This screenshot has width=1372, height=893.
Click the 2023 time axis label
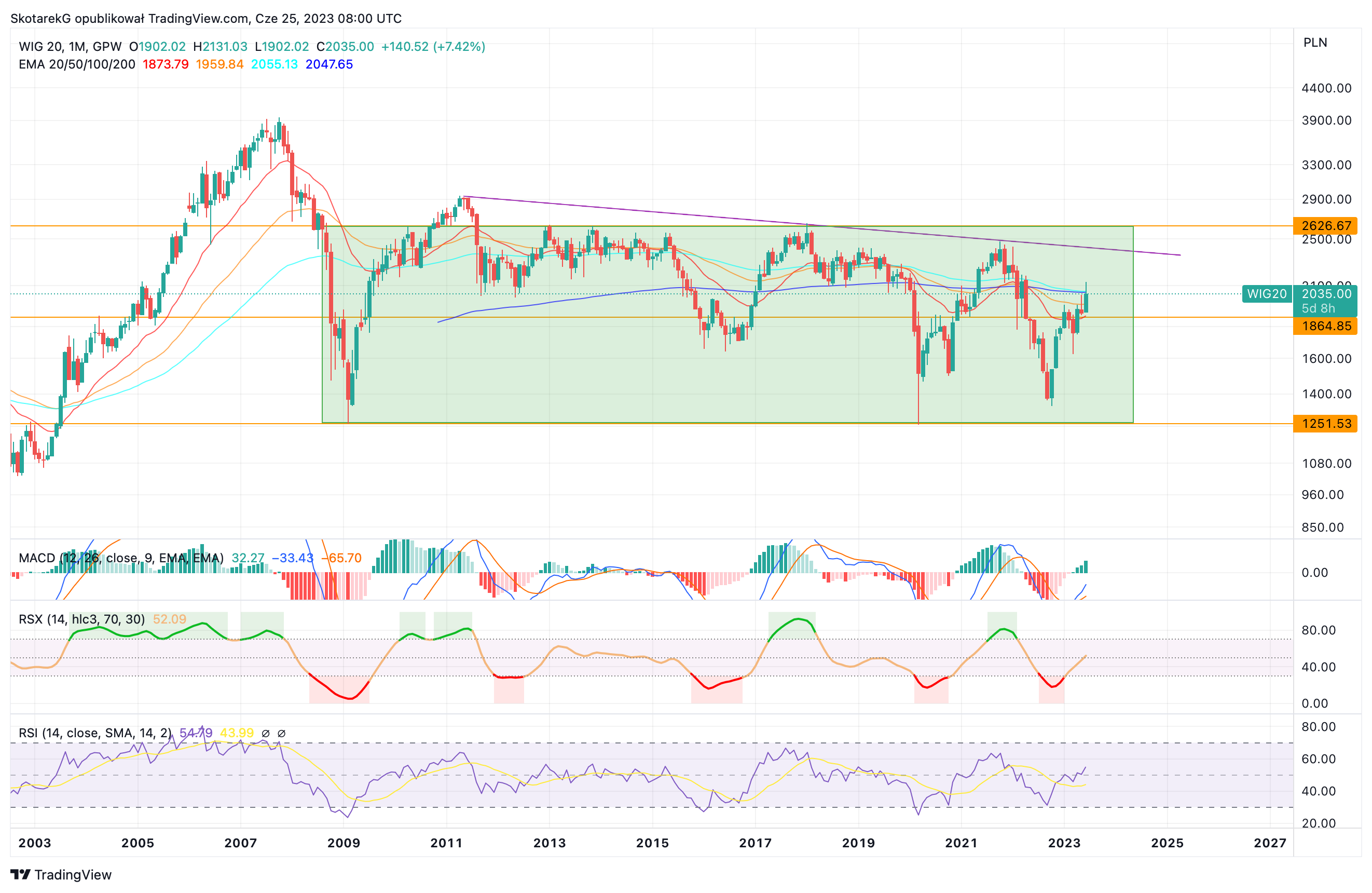(1064, 843)
